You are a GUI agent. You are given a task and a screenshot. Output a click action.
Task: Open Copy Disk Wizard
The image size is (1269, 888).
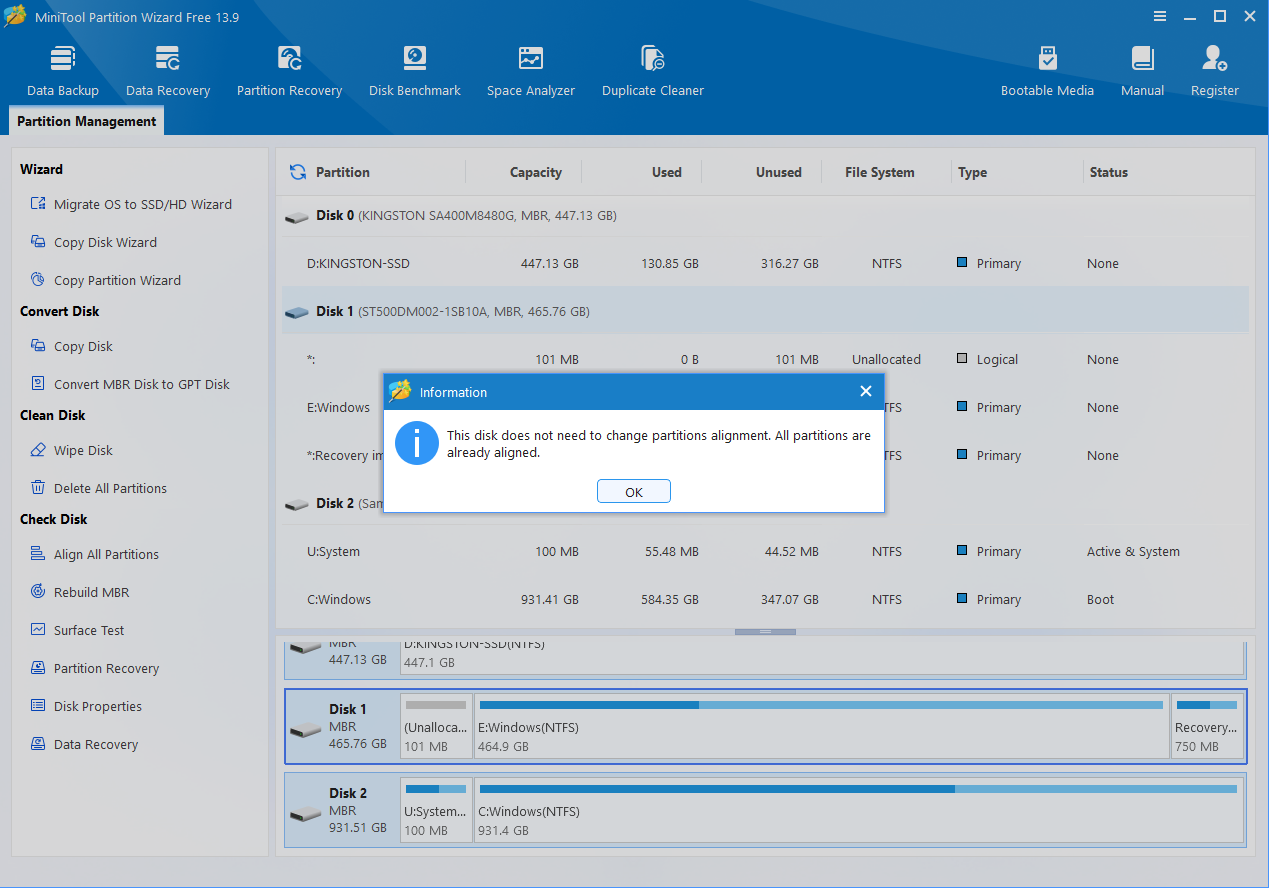(x=93, y=242)
